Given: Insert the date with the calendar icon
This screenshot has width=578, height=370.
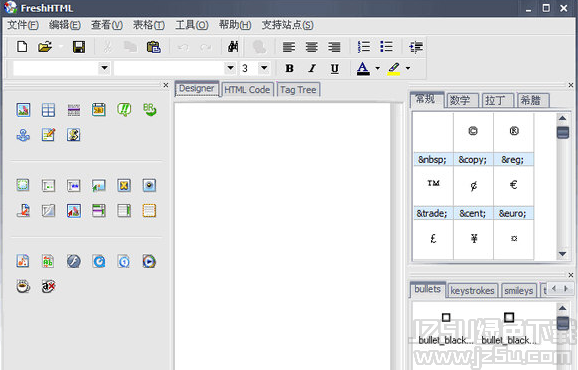Looking at the screenshot, I should [x=99, y=110].
